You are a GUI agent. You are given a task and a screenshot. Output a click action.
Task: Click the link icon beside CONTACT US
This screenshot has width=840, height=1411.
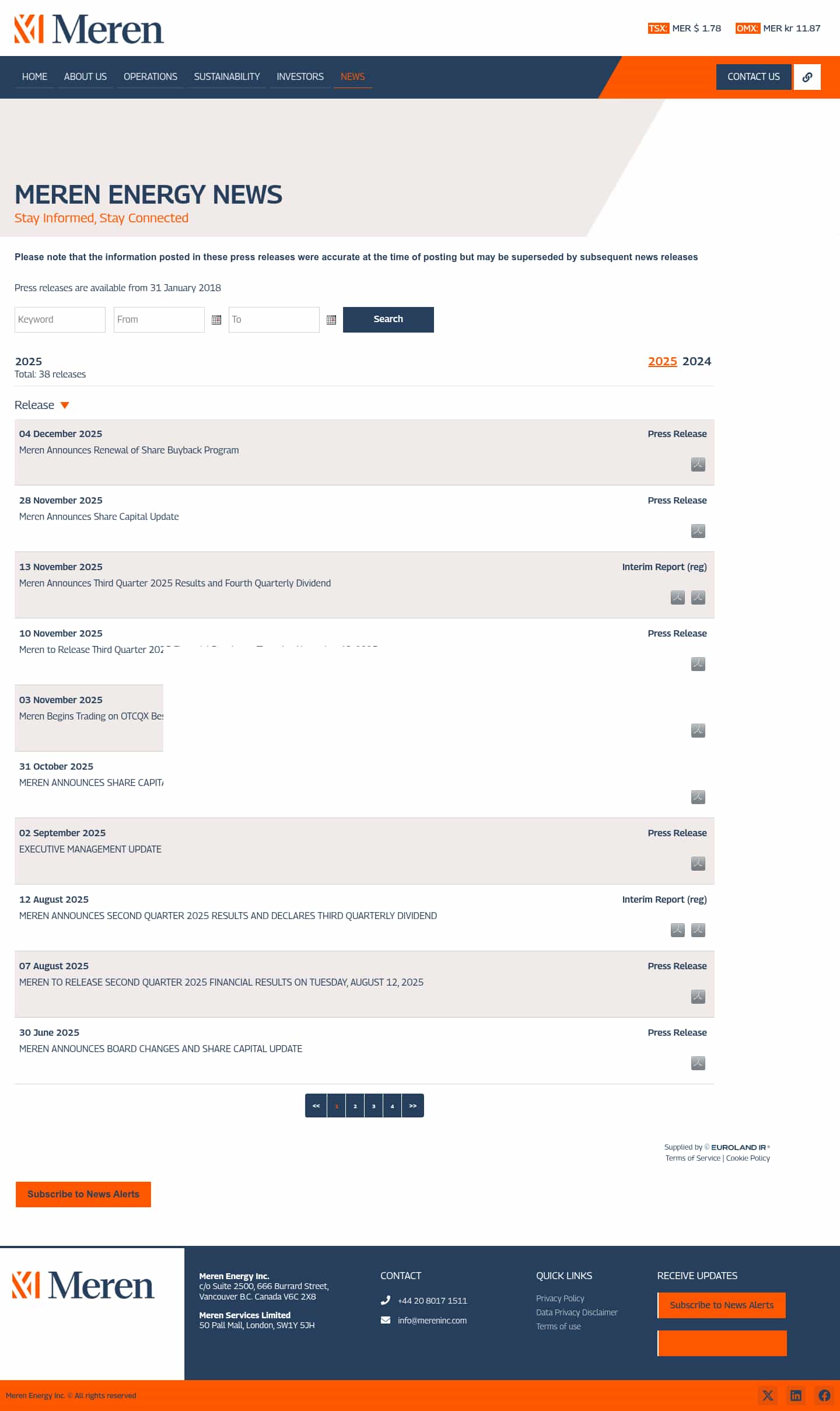tap(807, 76)
